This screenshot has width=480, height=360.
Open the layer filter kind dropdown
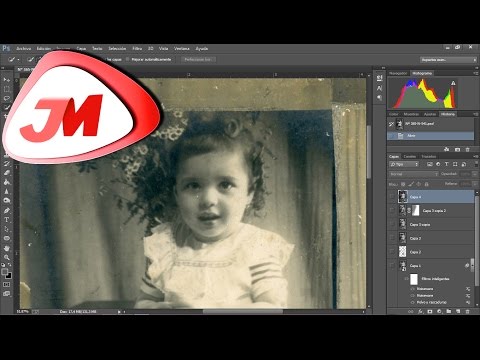[x=404, y=164]
